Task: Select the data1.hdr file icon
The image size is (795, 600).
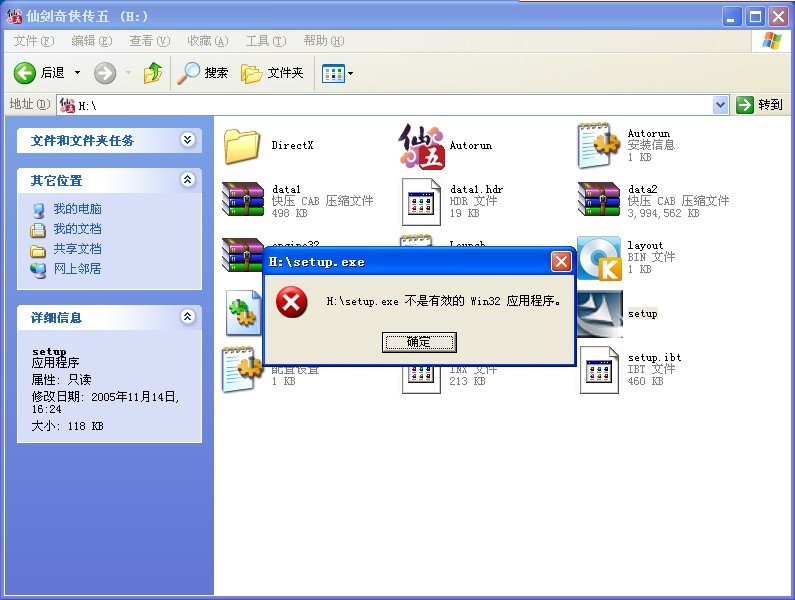Action: tap(421, 202)
